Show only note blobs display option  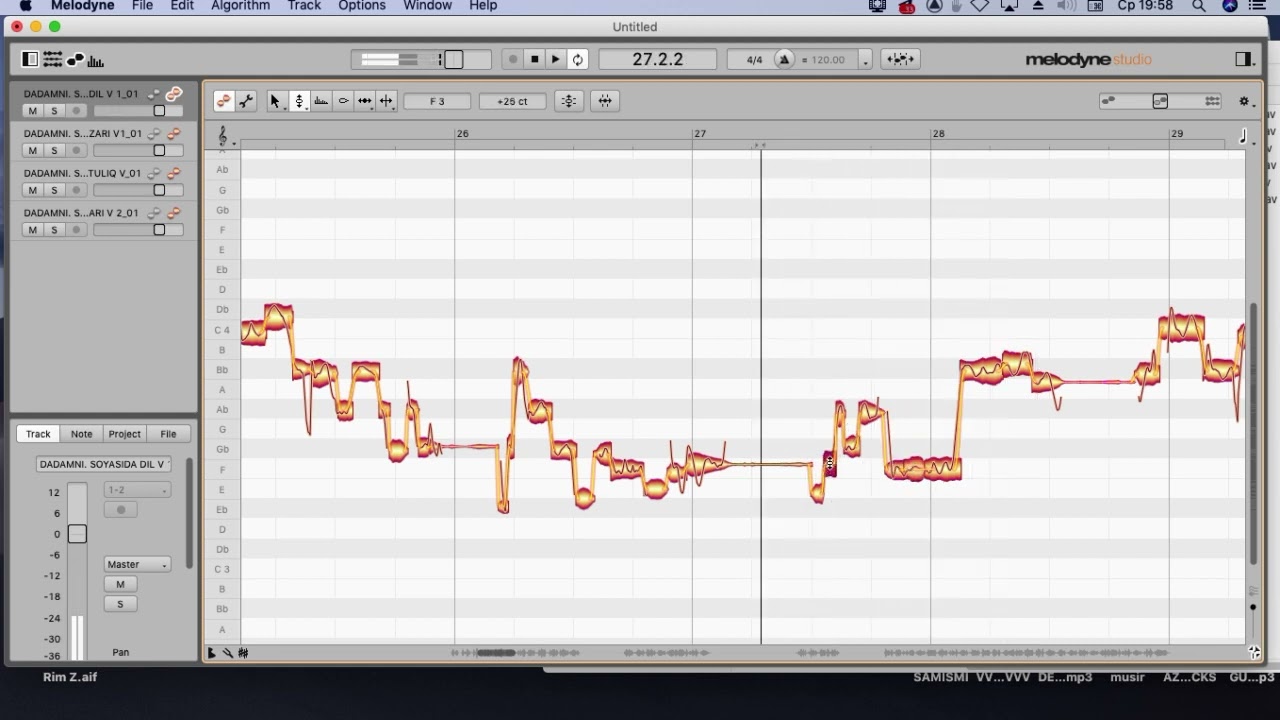click(x=1108, y=101)
